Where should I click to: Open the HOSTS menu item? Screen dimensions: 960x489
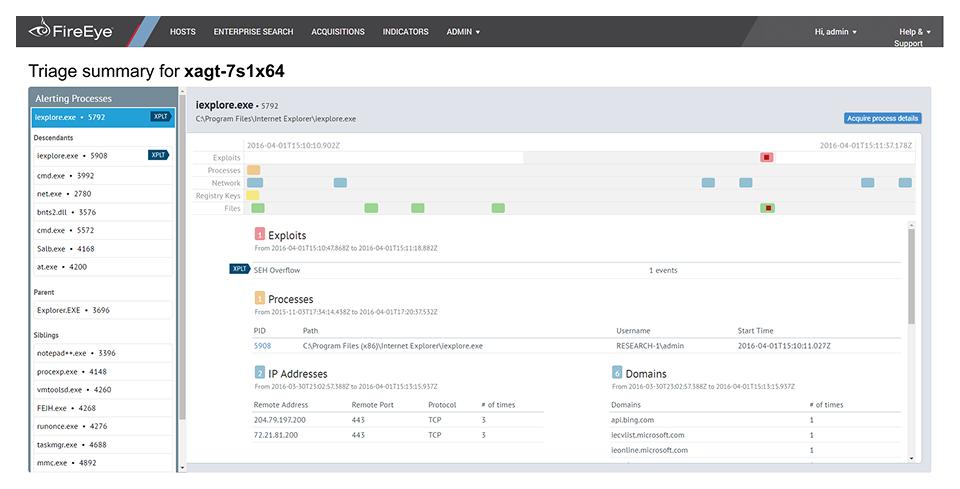coord(182,32)
